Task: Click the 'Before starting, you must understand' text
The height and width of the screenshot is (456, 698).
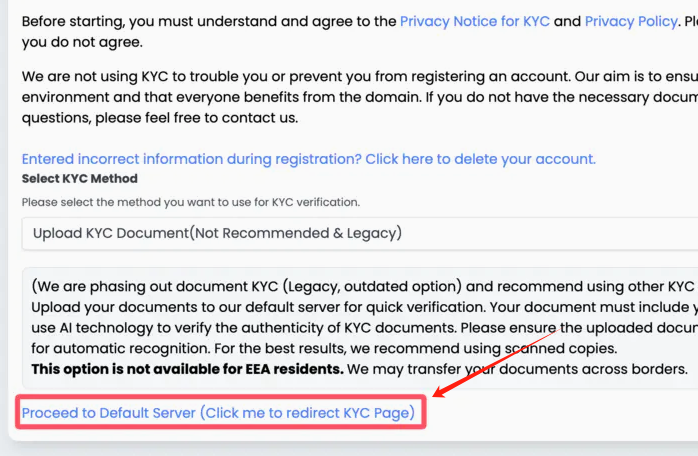Action: point(200,21)
